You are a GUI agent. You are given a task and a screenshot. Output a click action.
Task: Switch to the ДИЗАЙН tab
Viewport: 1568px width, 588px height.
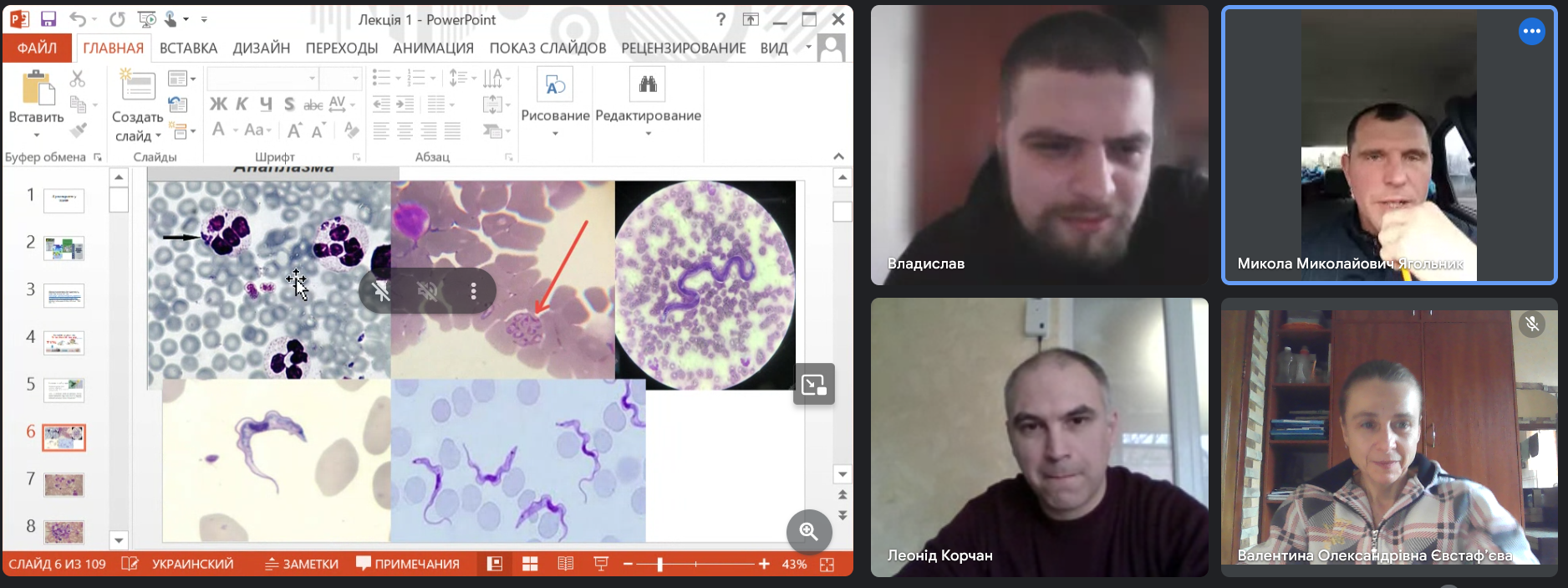click(x=261, y=49)
